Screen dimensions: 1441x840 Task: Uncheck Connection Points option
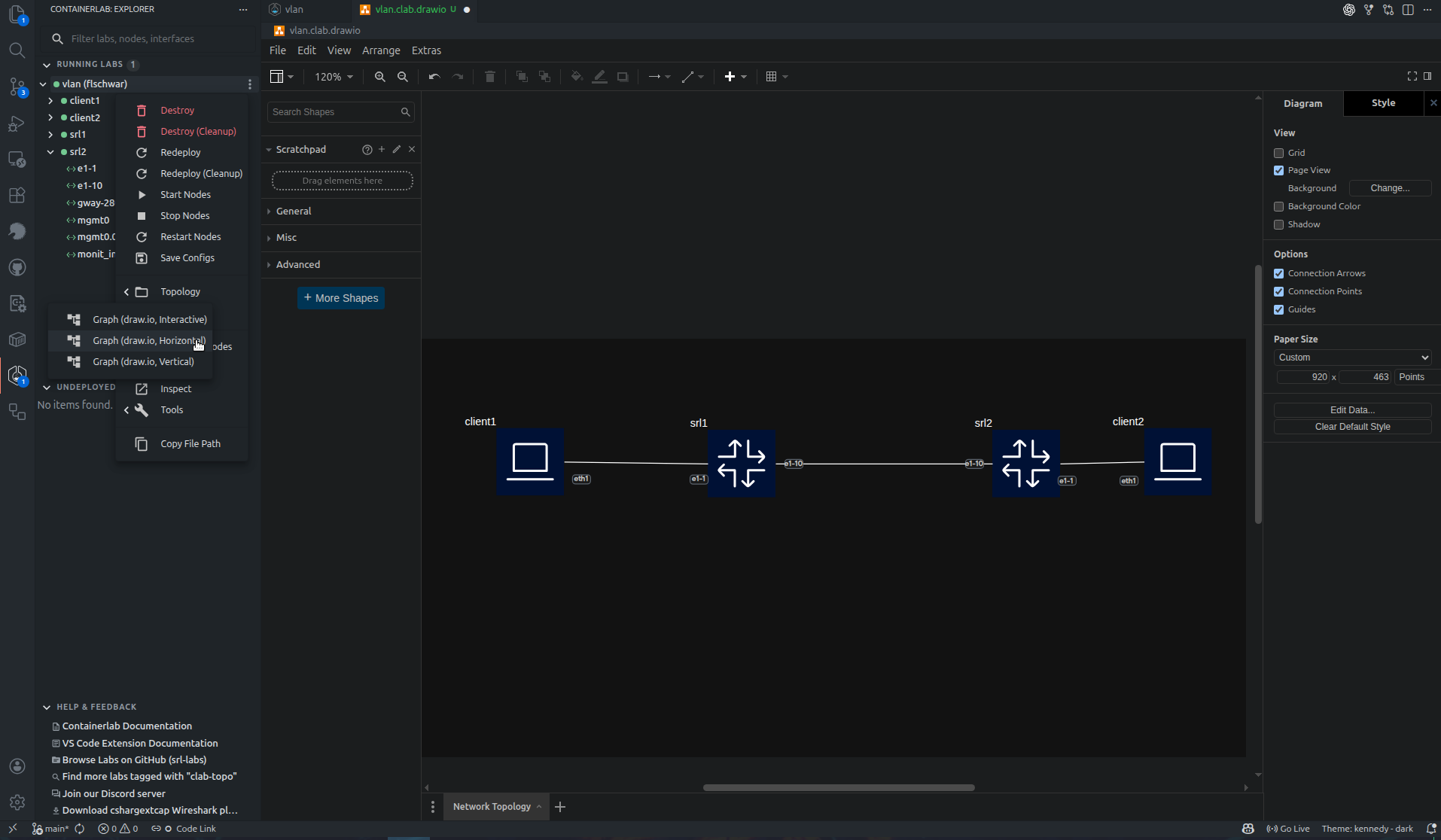[x=1278, y=291]
